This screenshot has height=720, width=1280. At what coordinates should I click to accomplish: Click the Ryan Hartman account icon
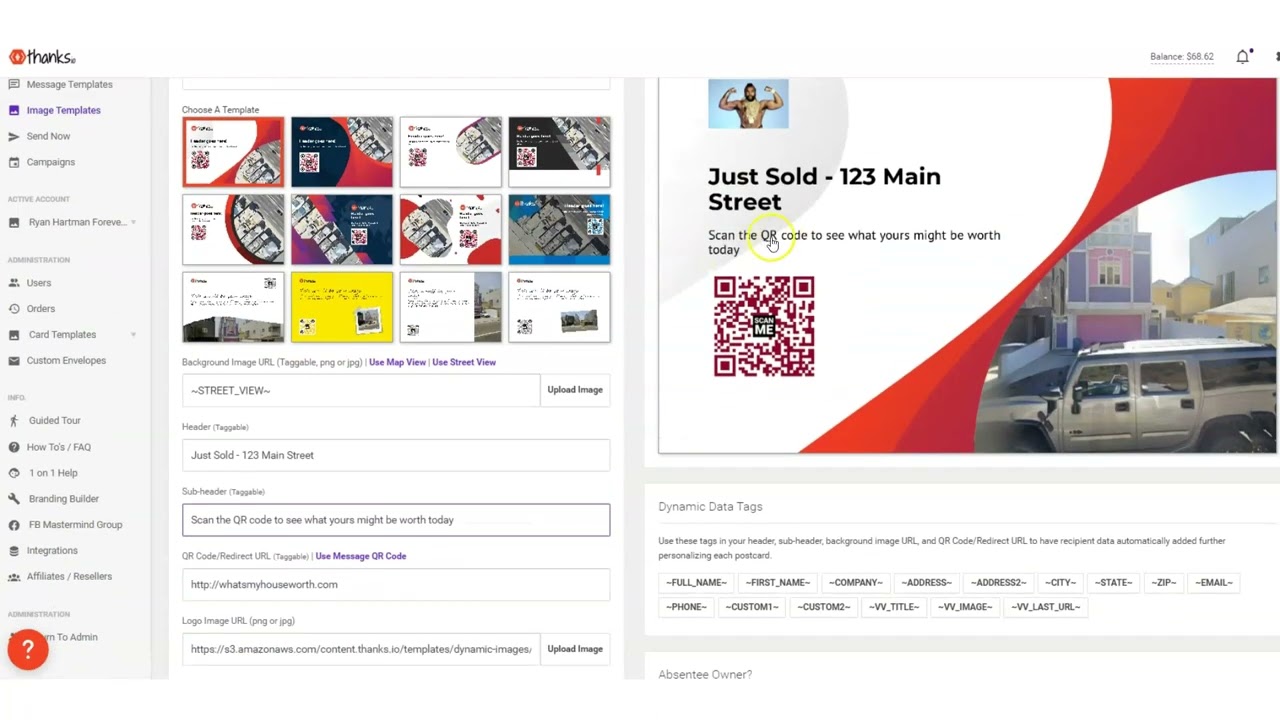[x=14, y=223]
